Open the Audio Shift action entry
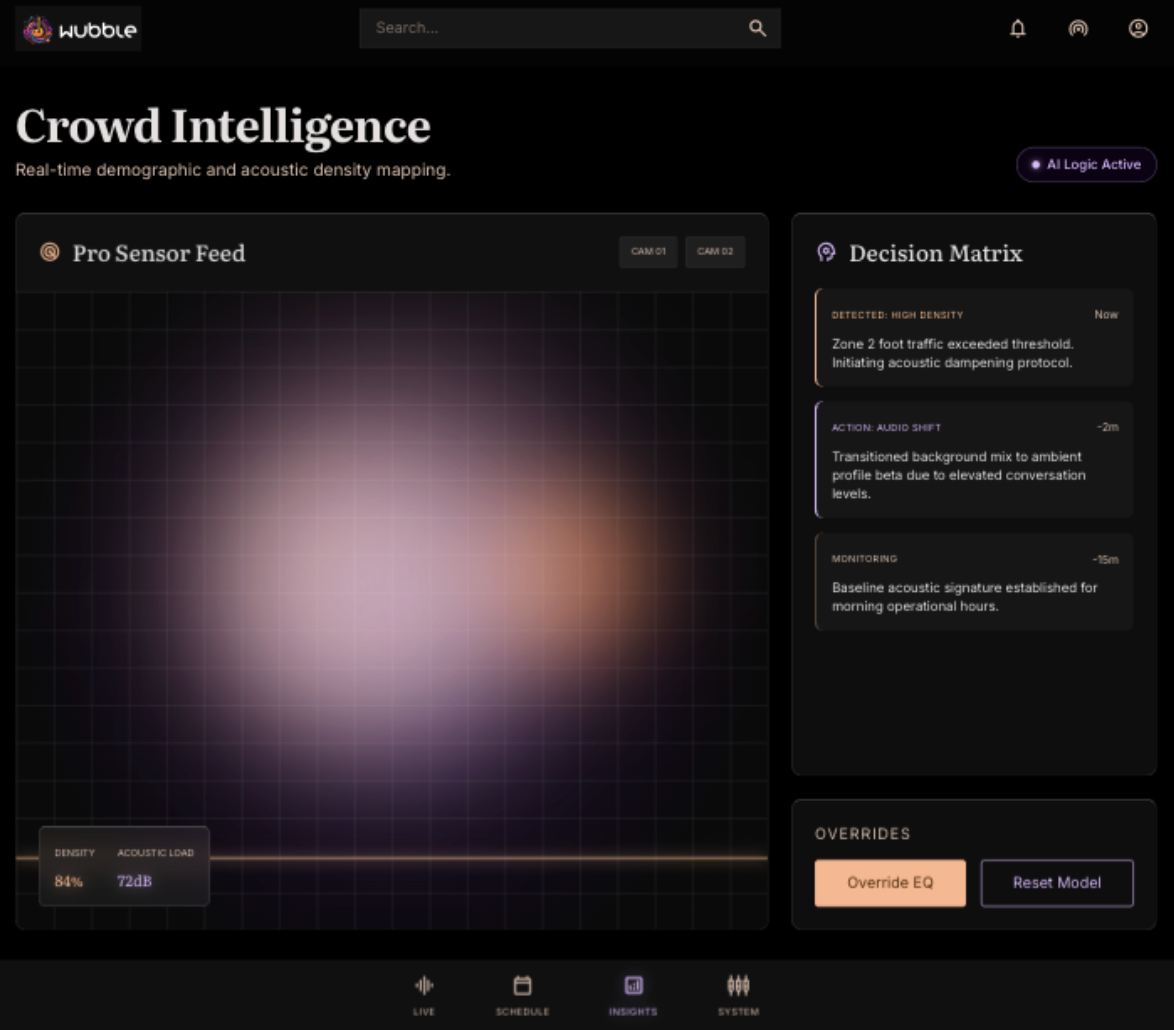The image size is (1174, 1030). 973,460
